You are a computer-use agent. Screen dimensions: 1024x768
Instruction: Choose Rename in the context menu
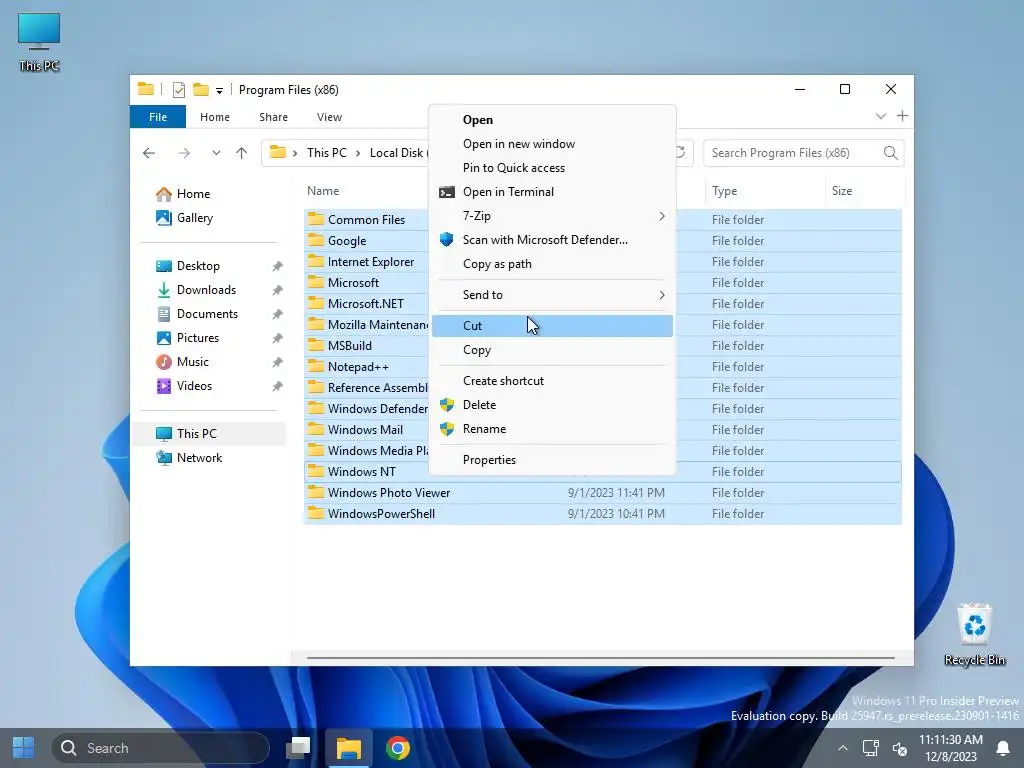tap(552, 430)
